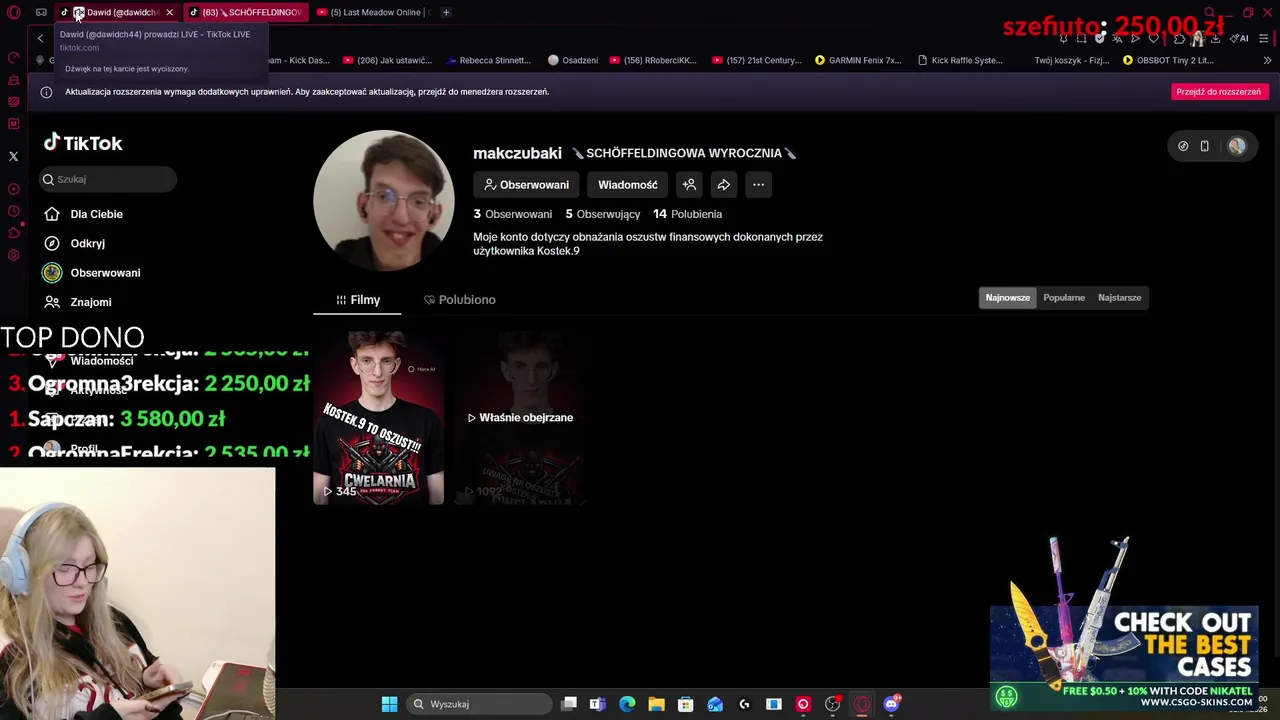1280x720 pixels.
Task: Switch to Last Meadow Online YouTube tab
Action: click(372, 12)
